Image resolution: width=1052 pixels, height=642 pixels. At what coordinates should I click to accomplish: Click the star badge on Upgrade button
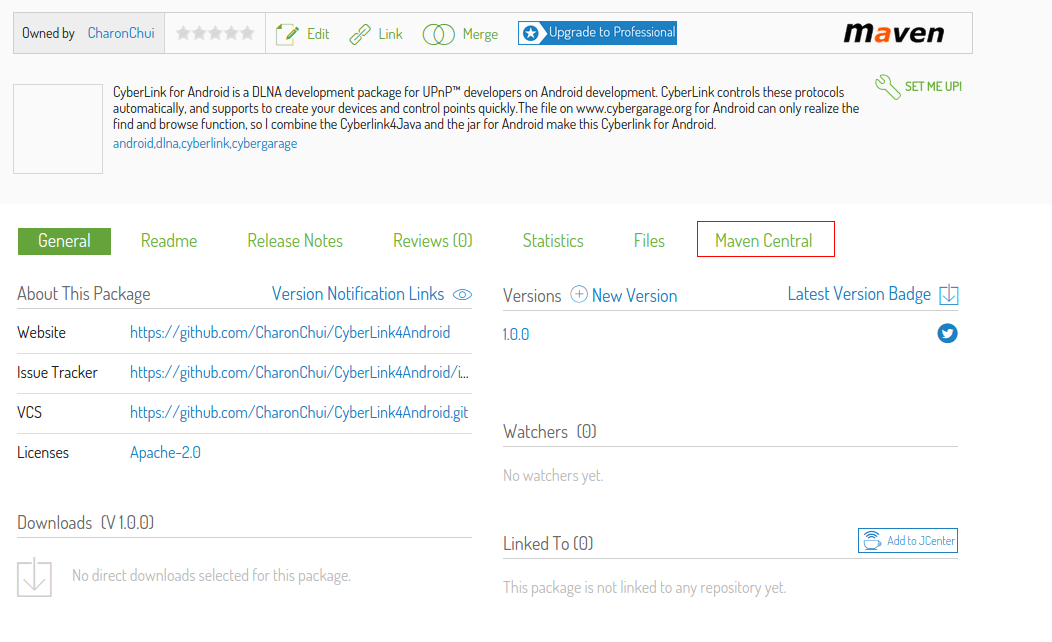(x=531, y=33)
